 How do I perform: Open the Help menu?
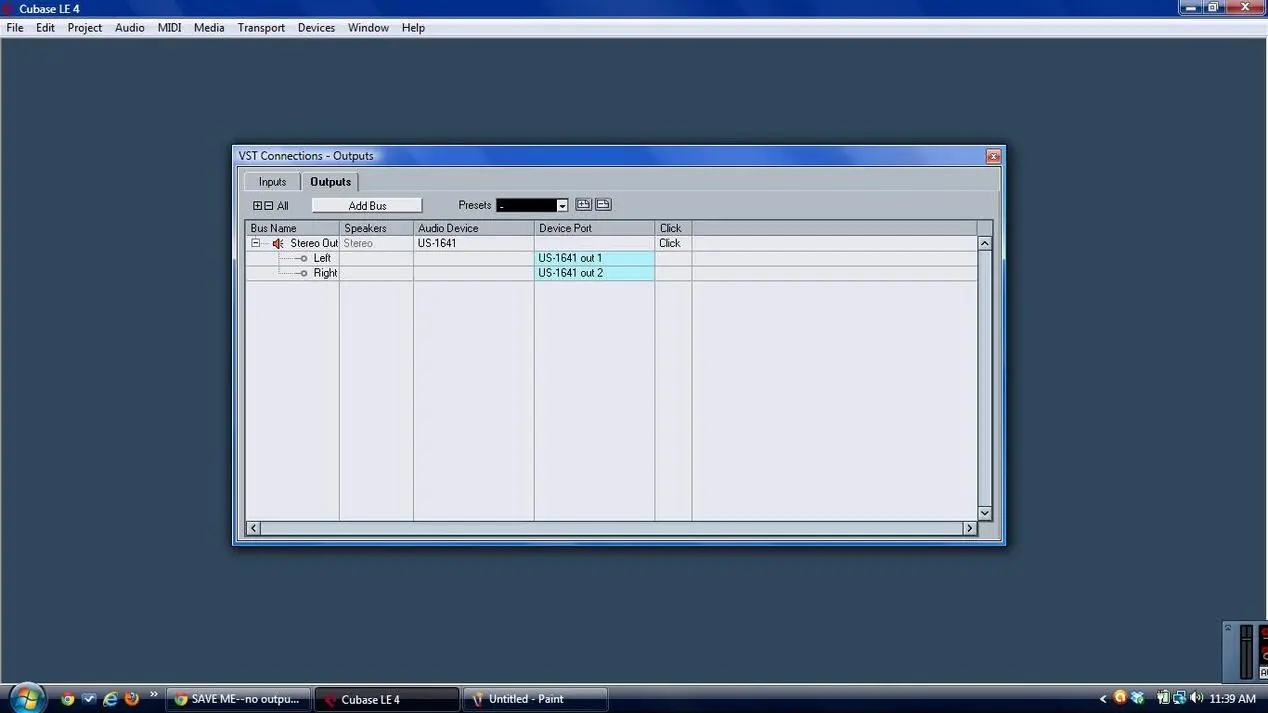click(x=413, y=28)
